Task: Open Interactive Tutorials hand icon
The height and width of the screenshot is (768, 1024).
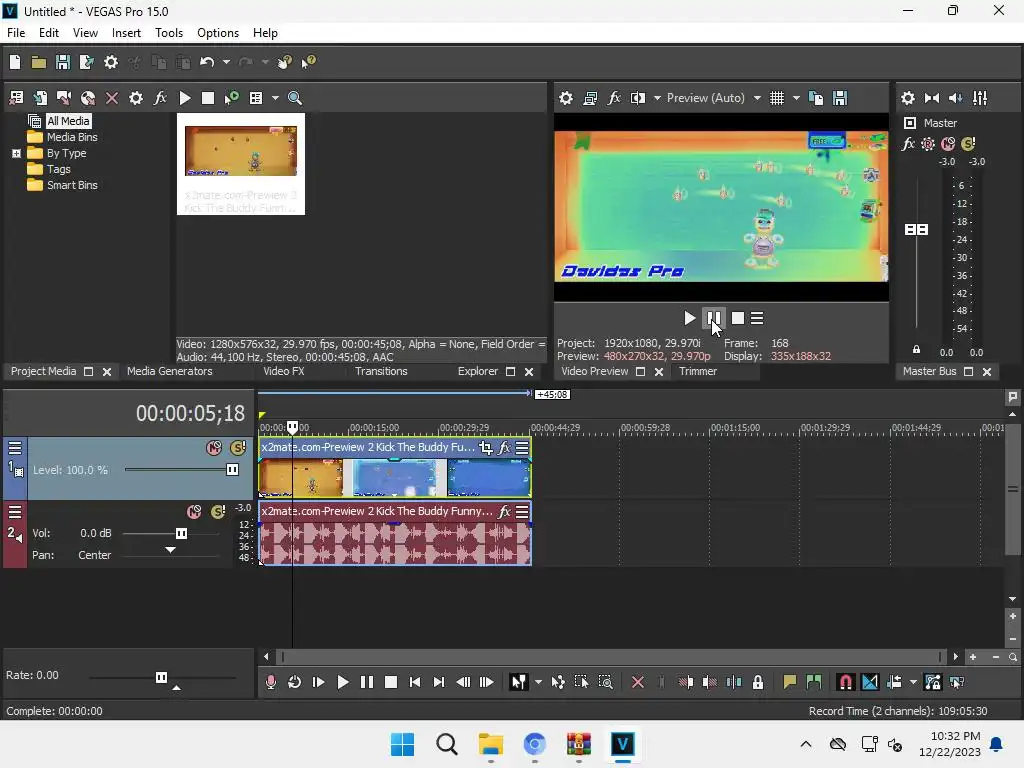Action: coord(285,62)
